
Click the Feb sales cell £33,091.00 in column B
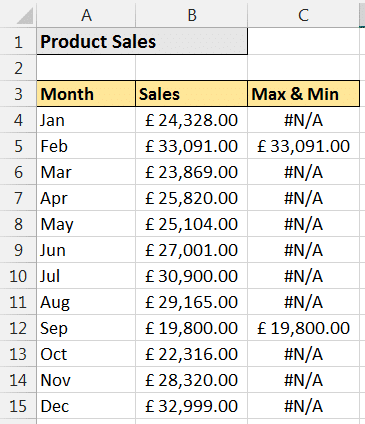(x=191, y=146)
